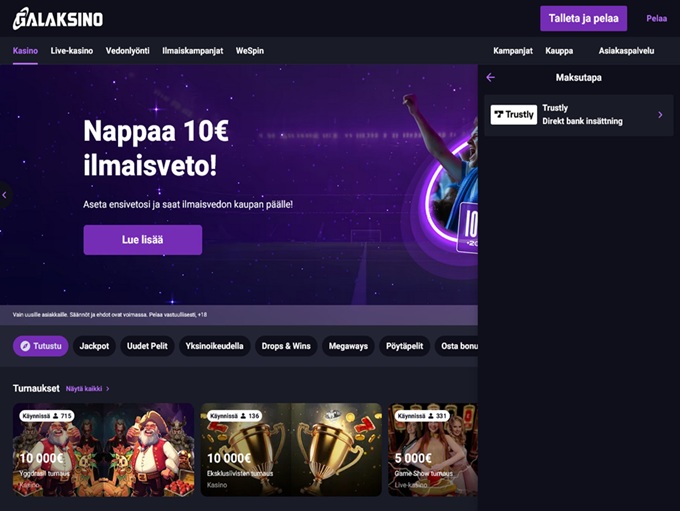Open the Live-kasino tab
The height and width of the screenshot is (511, 680).
(x=72, y=51)
